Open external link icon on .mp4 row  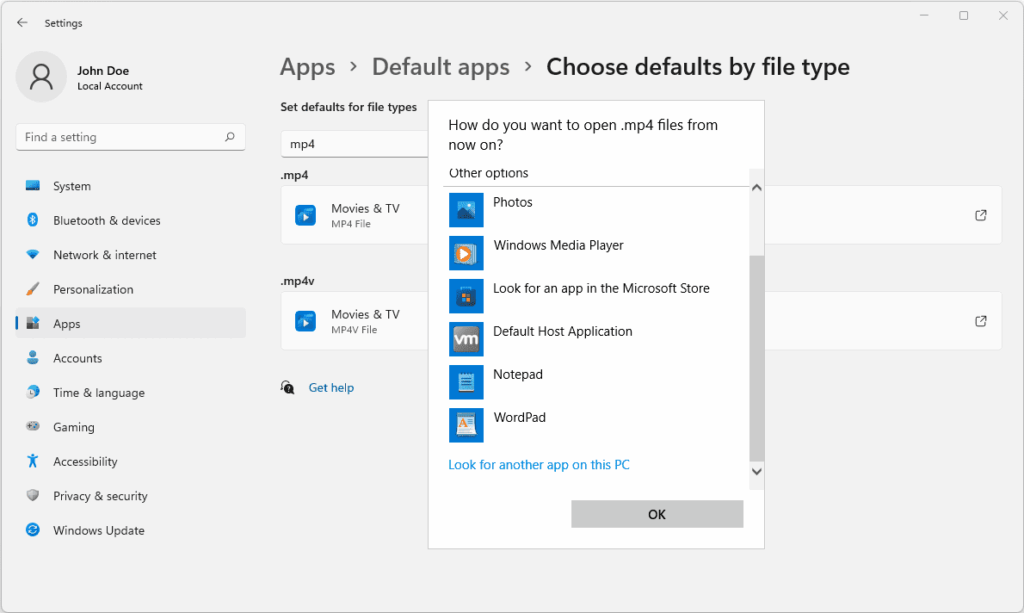(x=980, y=215)
